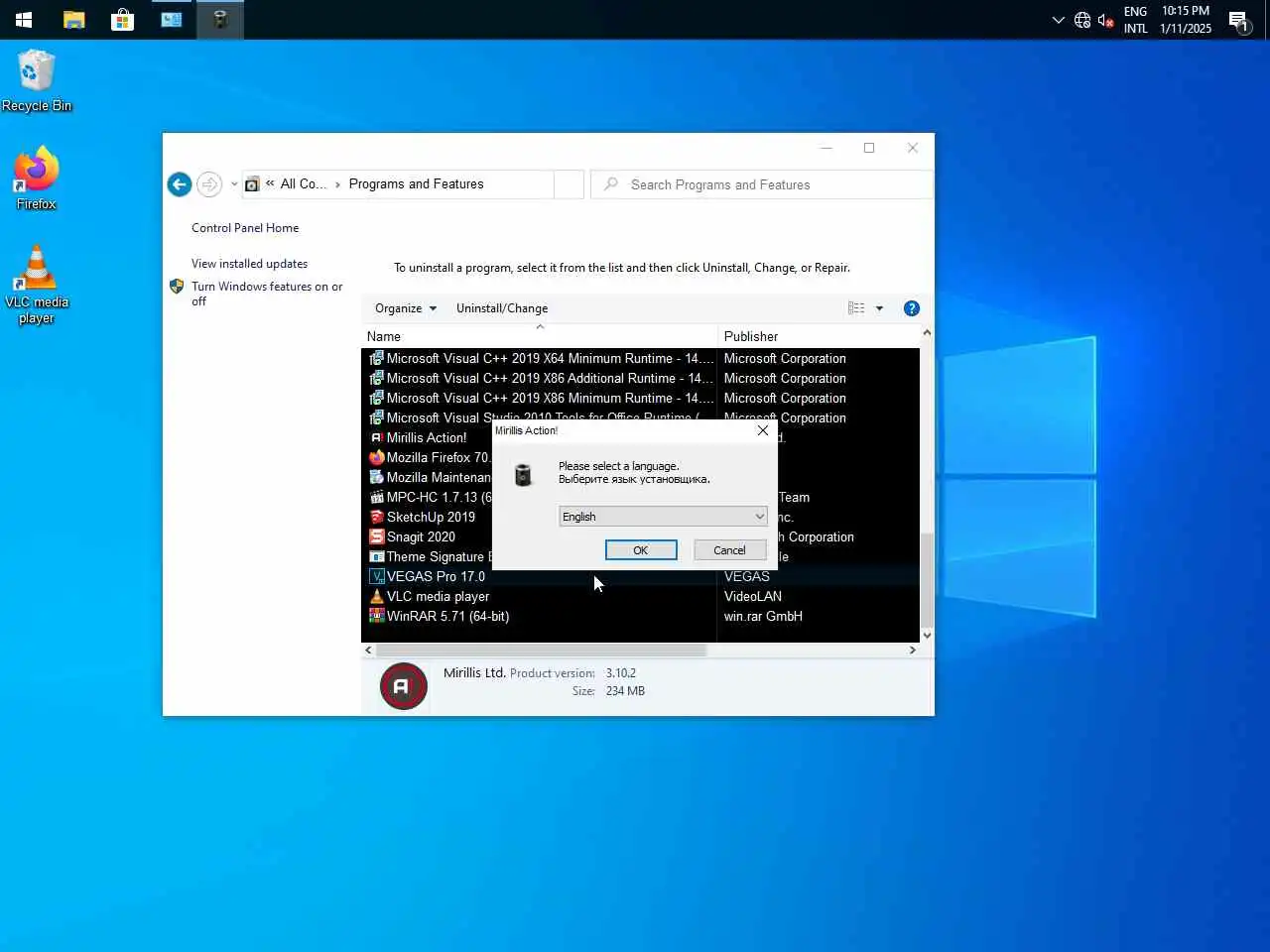Click the horizontal scrollbar right arrow
1270x952 pixels.
click(x=913, y=651)
